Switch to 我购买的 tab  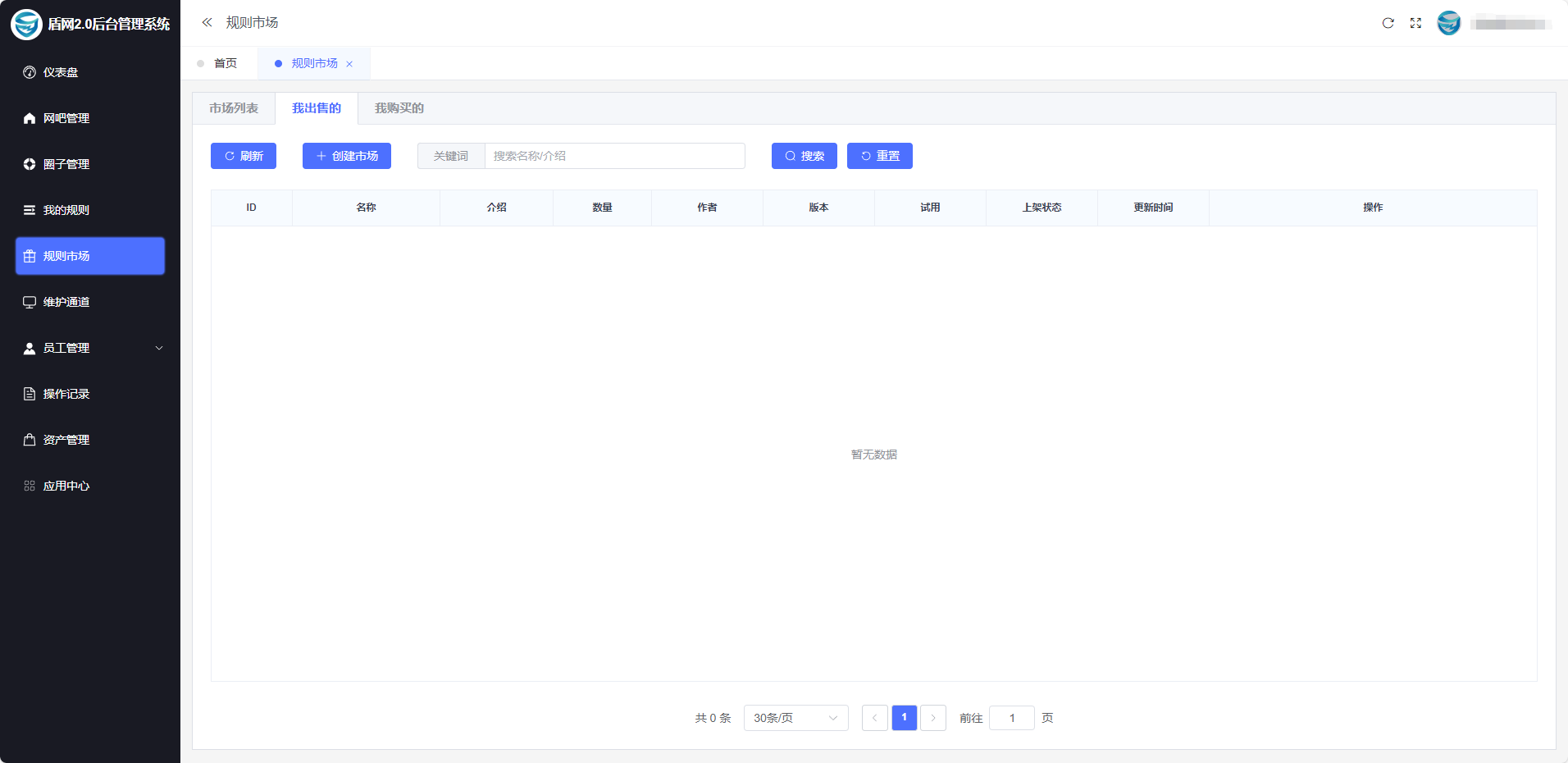coord(399,108)
